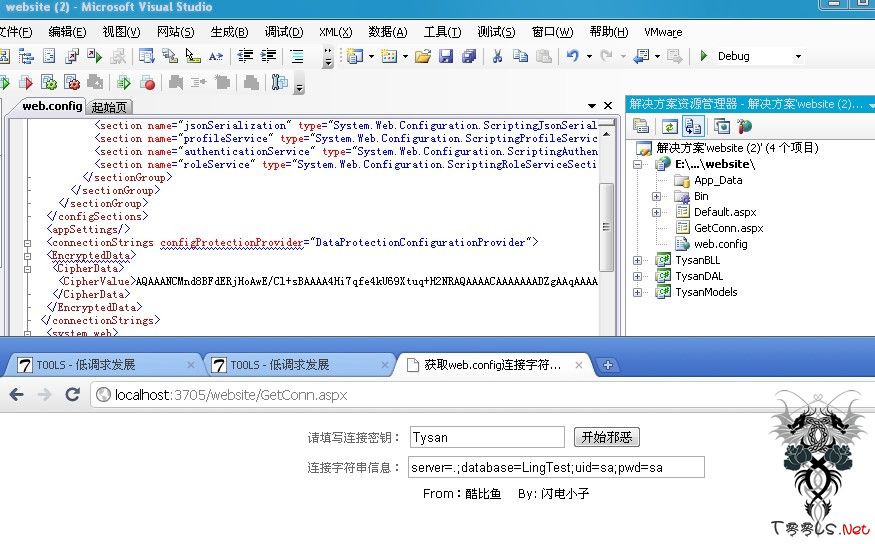
Task: Open the active files dropdown beside web.config tab
Action: pyautogui.click(x=592, y=105)
